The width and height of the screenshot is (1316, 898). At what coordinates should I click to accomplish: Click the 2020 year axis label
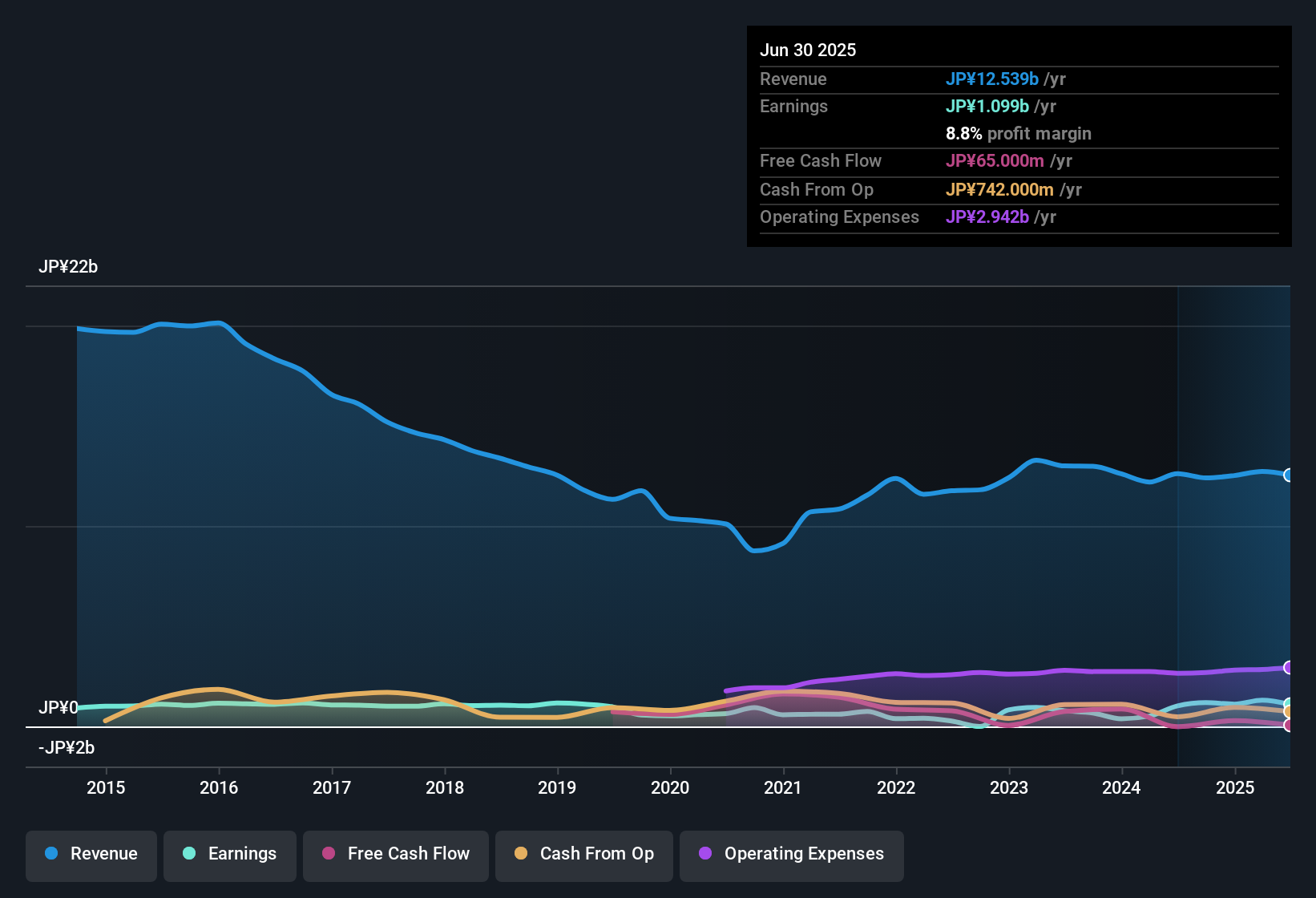pyautogui.click(x=671, y=788)
